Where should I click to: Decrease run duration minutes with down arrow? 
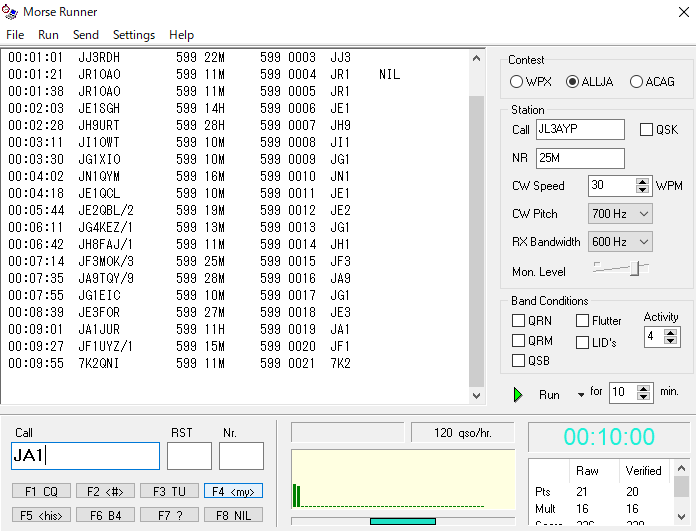click(x=643, y=397)
